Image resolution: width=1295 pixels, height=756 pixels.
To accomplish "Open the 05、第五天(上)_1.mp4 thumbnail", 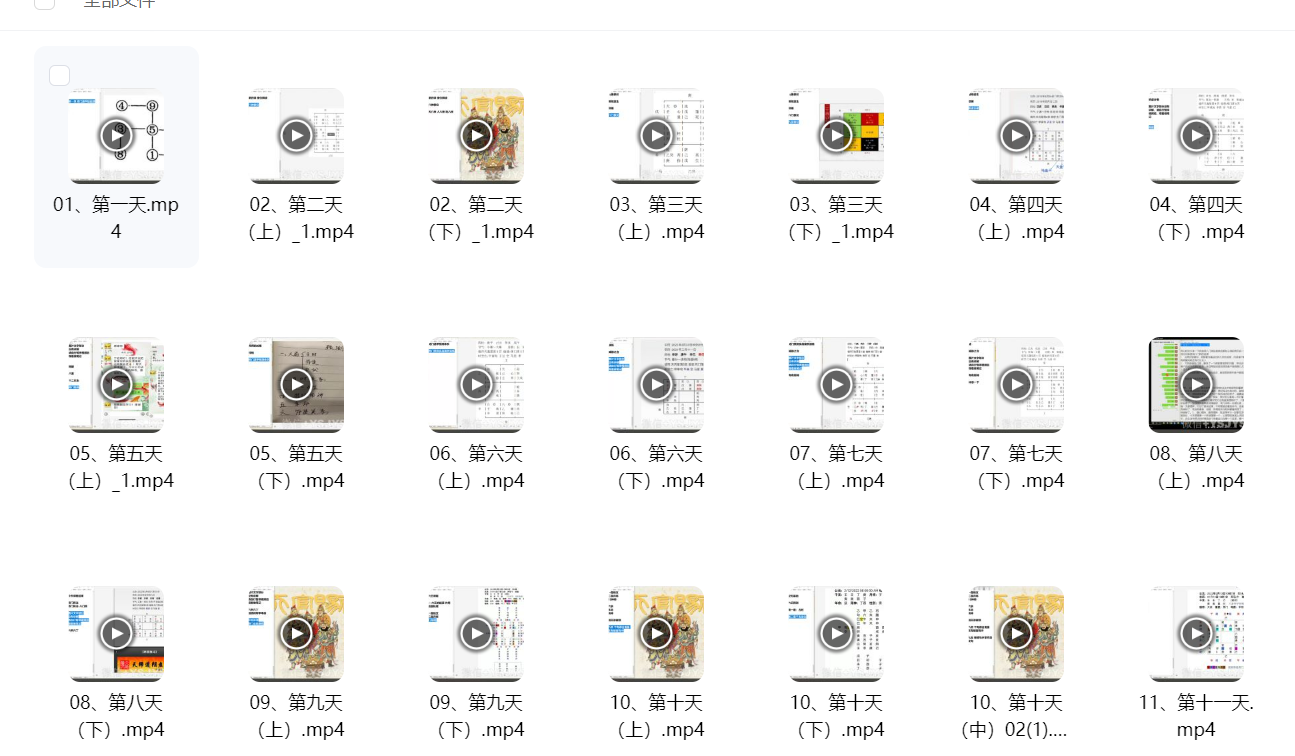I will tap(116, 384).
